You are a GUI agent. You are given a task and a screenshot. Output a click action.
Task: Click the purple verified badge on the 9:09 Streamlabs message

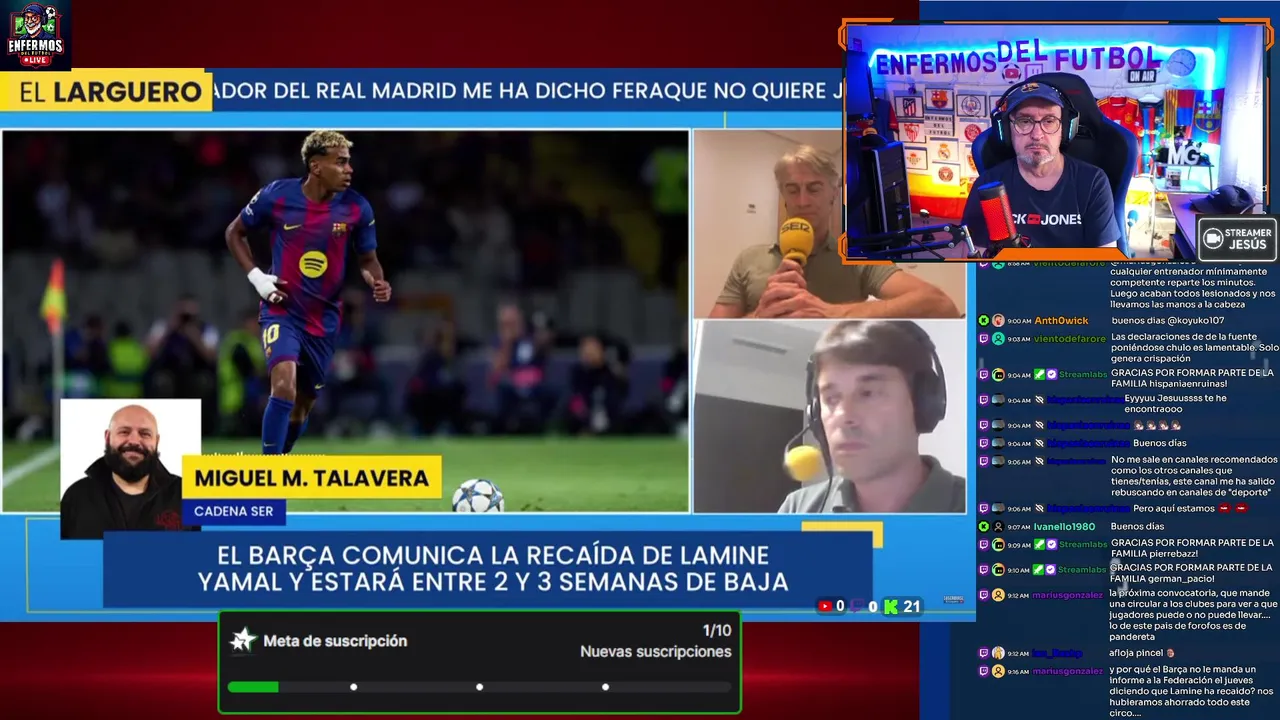pos(1051,544)
